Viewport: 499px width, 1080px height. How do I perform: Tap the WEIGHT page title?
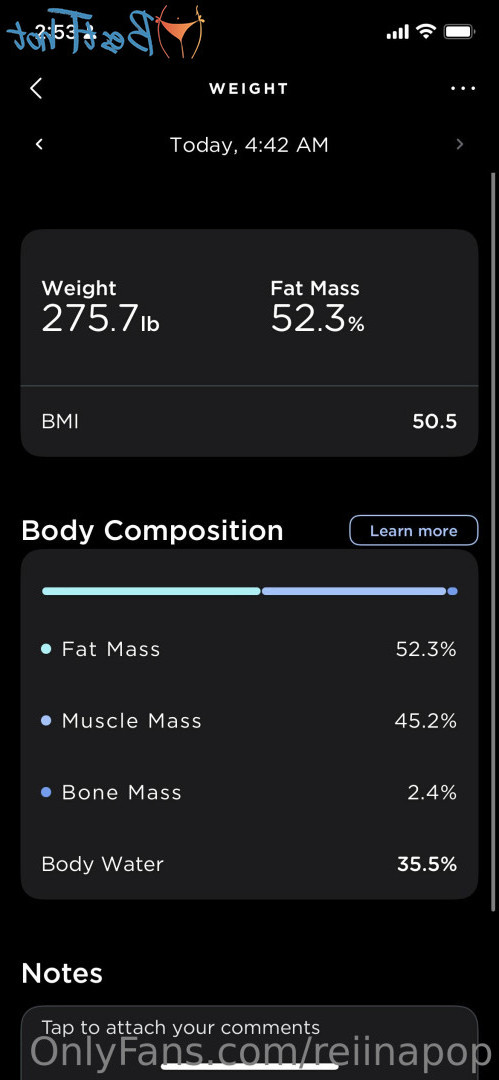(249, 88)
